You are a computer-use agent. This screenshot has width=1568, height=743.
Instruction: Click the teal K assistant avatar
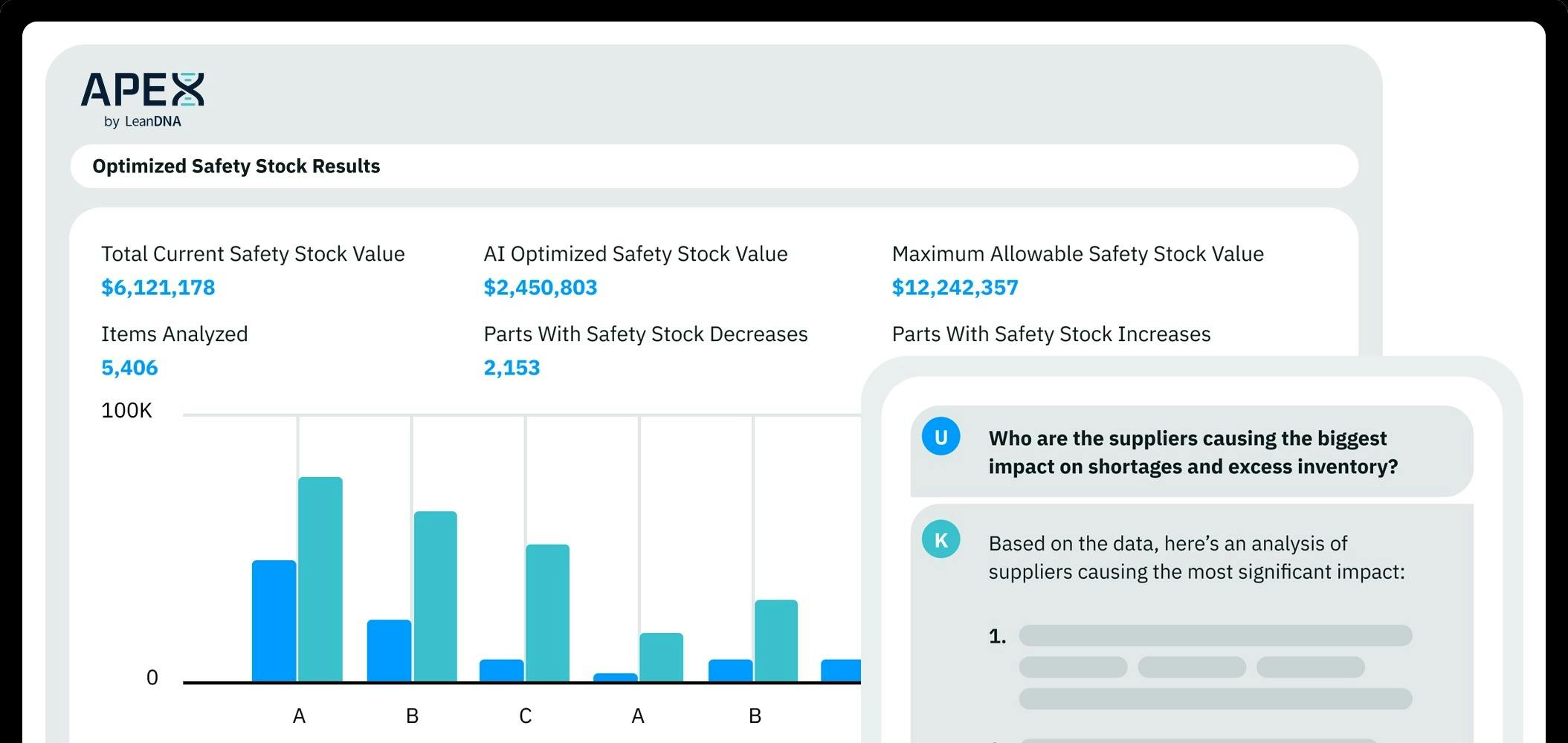(941, 539)
